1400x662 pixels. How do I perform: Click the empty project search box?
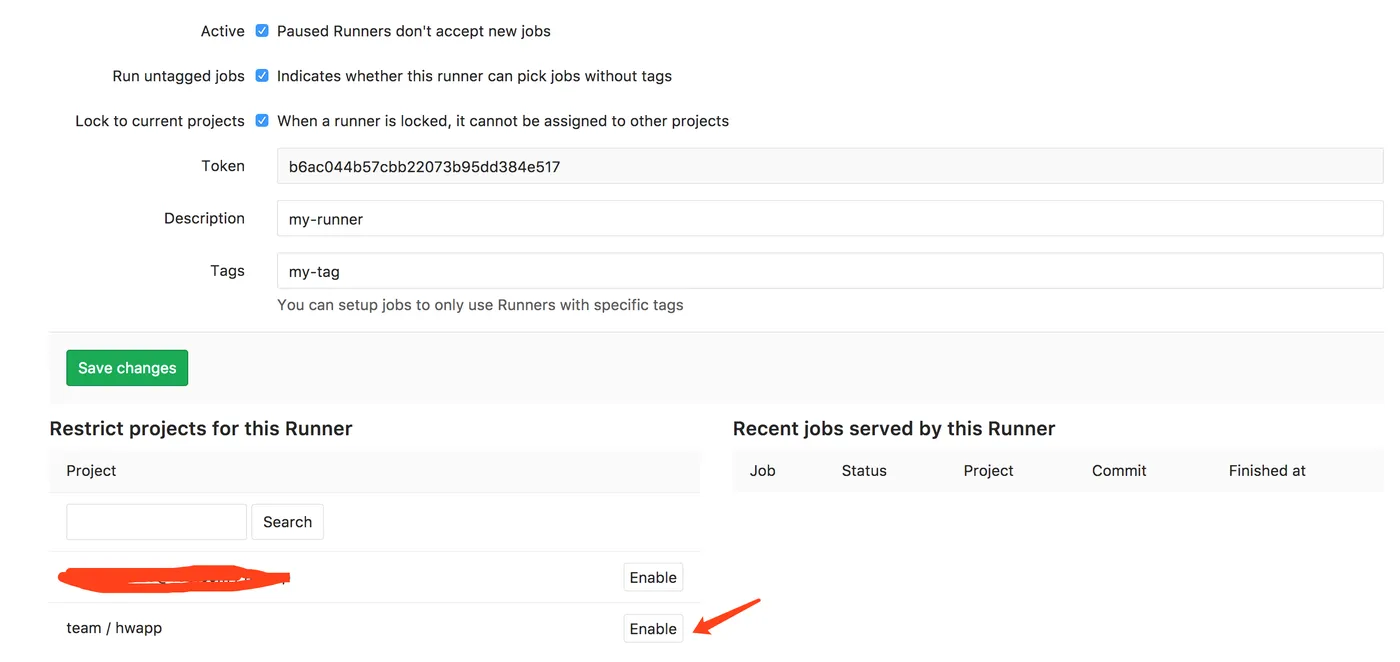tap(156, 522)
